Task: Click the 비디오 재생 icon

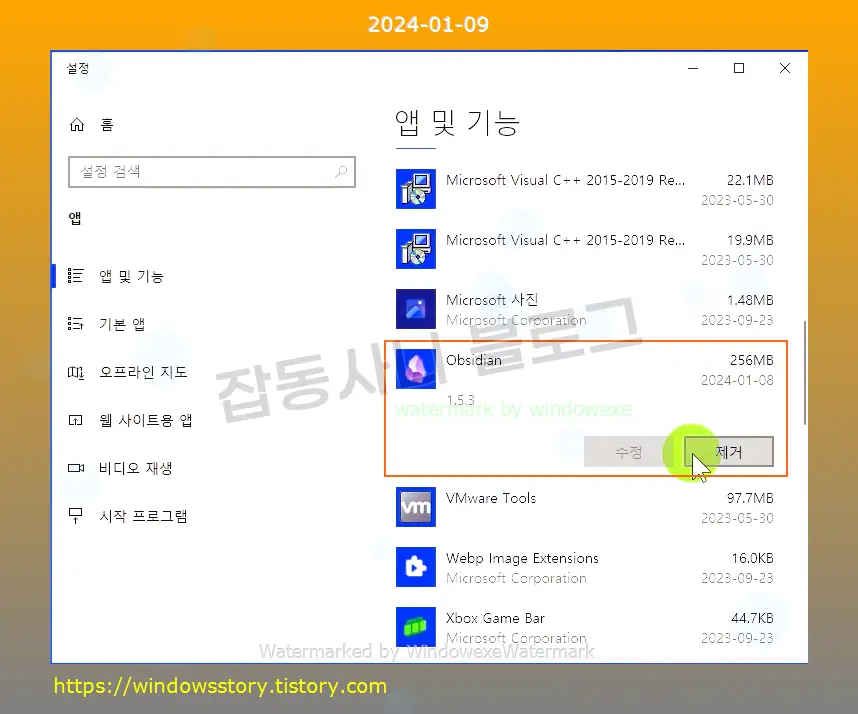Action: coord(76,468)
